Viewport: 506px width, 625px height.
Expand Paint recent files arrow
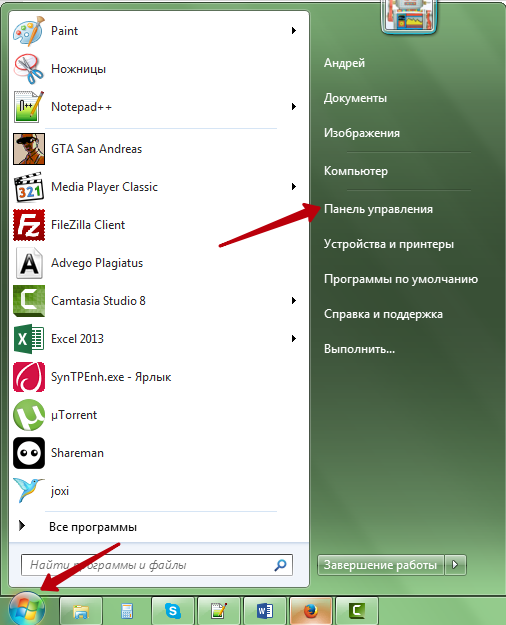point(294,31)
